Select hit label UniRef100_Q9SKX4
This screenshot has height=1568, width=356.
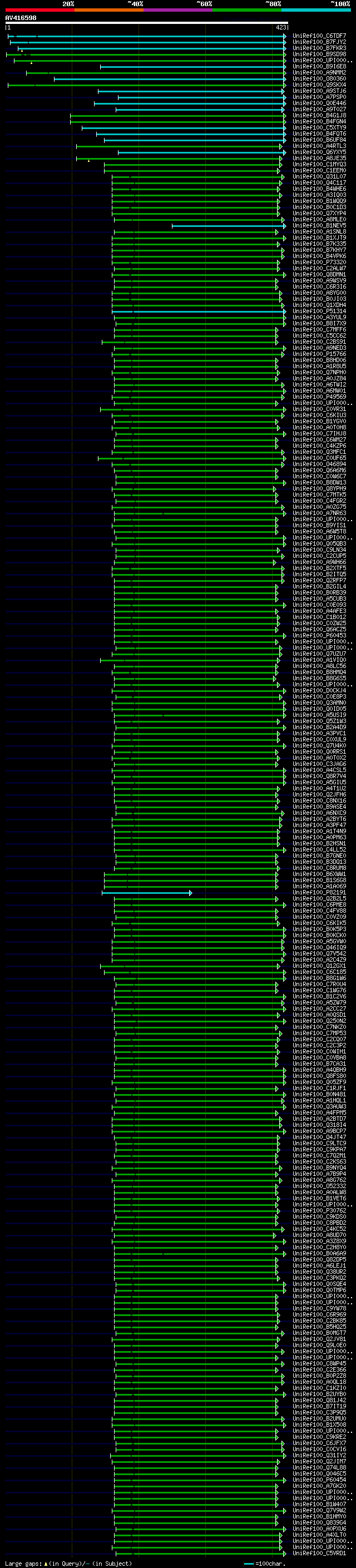319,85
